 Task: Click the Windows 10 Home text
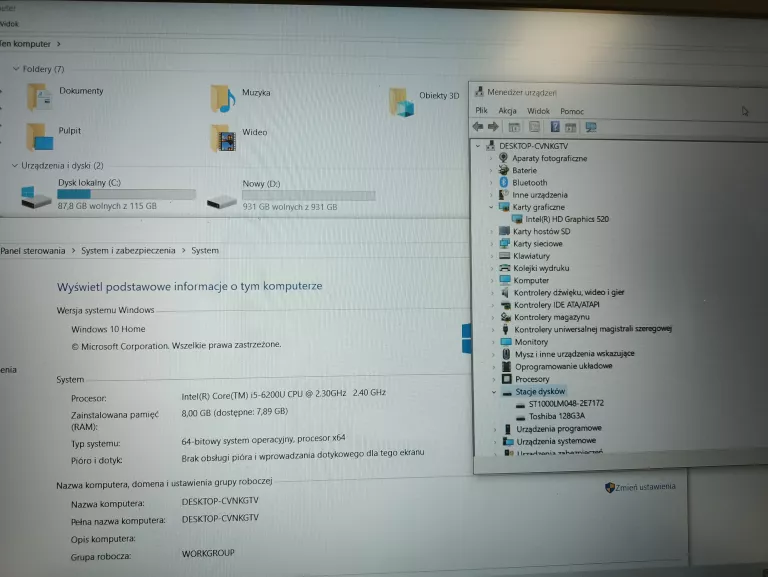108,329
